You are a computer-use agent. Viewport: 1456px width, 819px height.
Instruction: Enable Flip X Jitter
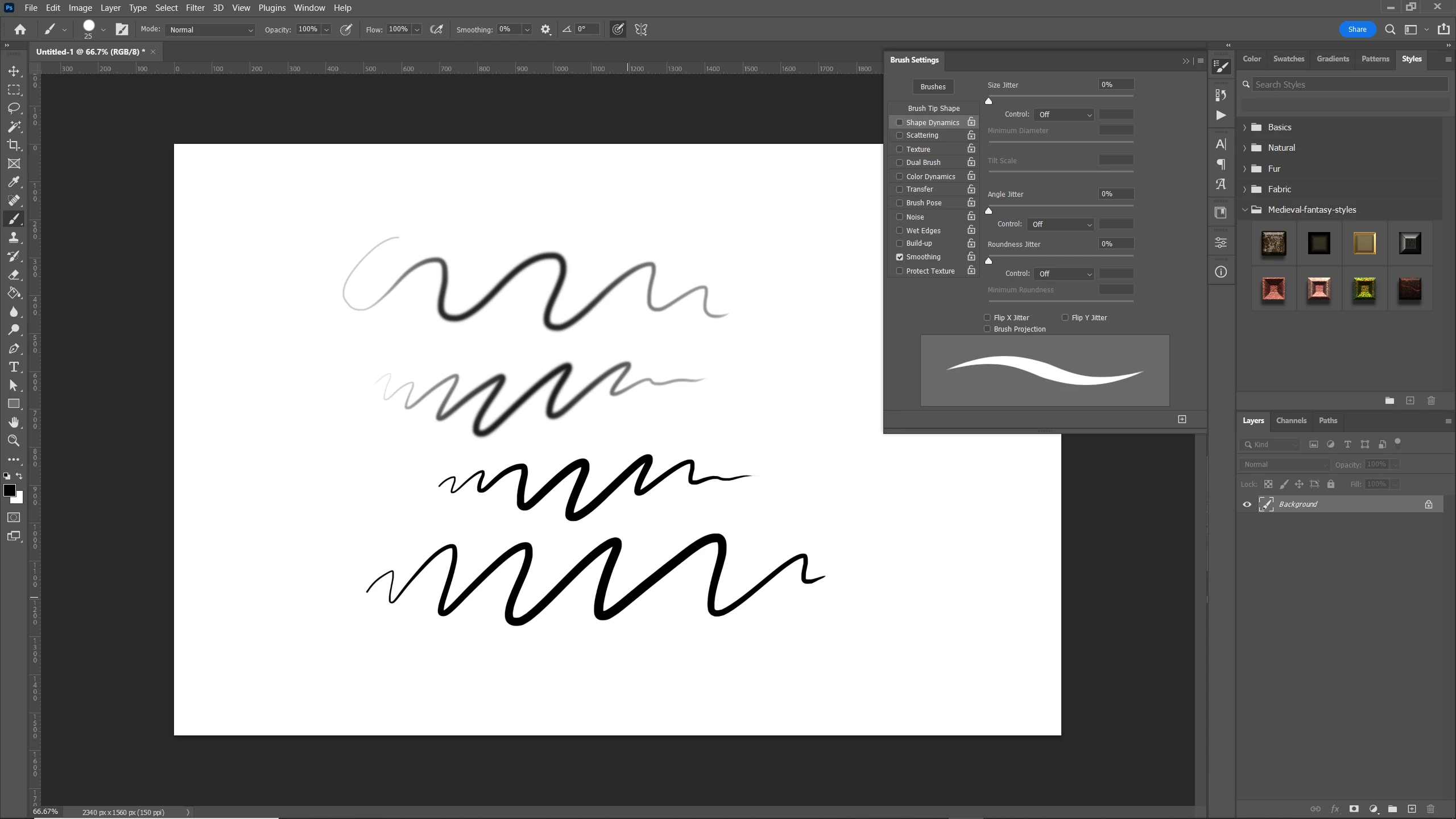[x=987, y=317]
